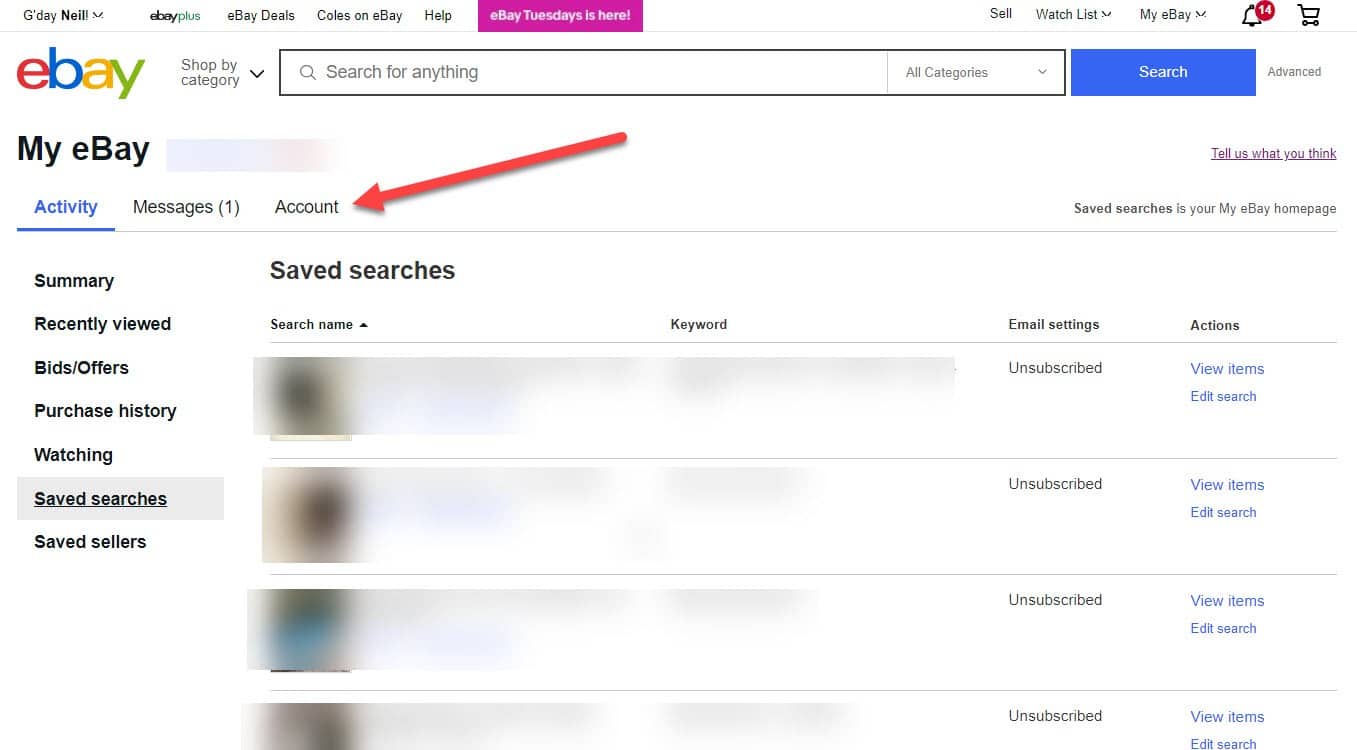The width and height of the screenshot is (1357, 750).
Task: Open Bids/Offers in the sidebar
Action: tap(81, 368)
